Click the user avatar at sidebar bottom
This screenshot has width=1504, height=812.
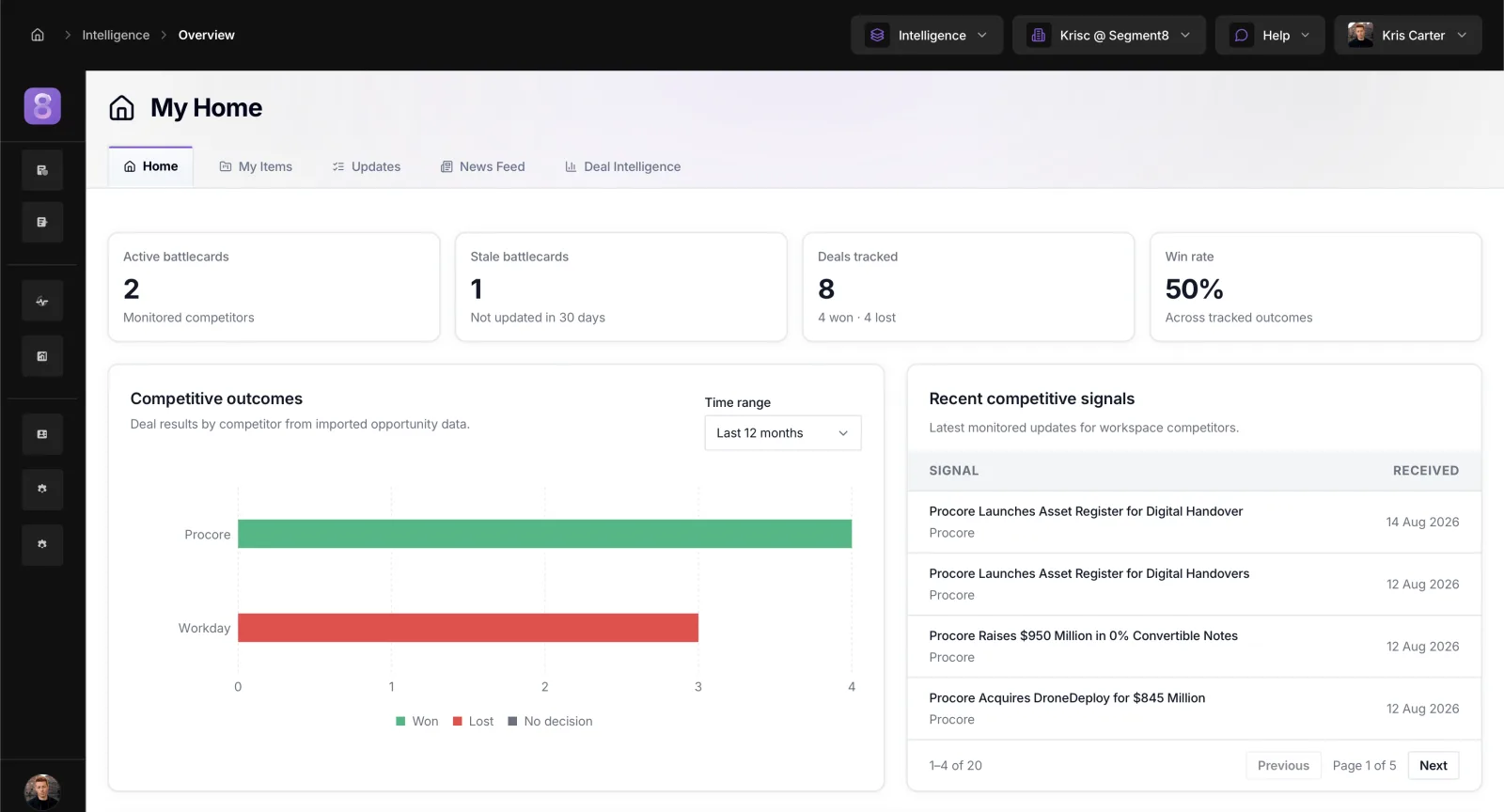pos(42,791)
